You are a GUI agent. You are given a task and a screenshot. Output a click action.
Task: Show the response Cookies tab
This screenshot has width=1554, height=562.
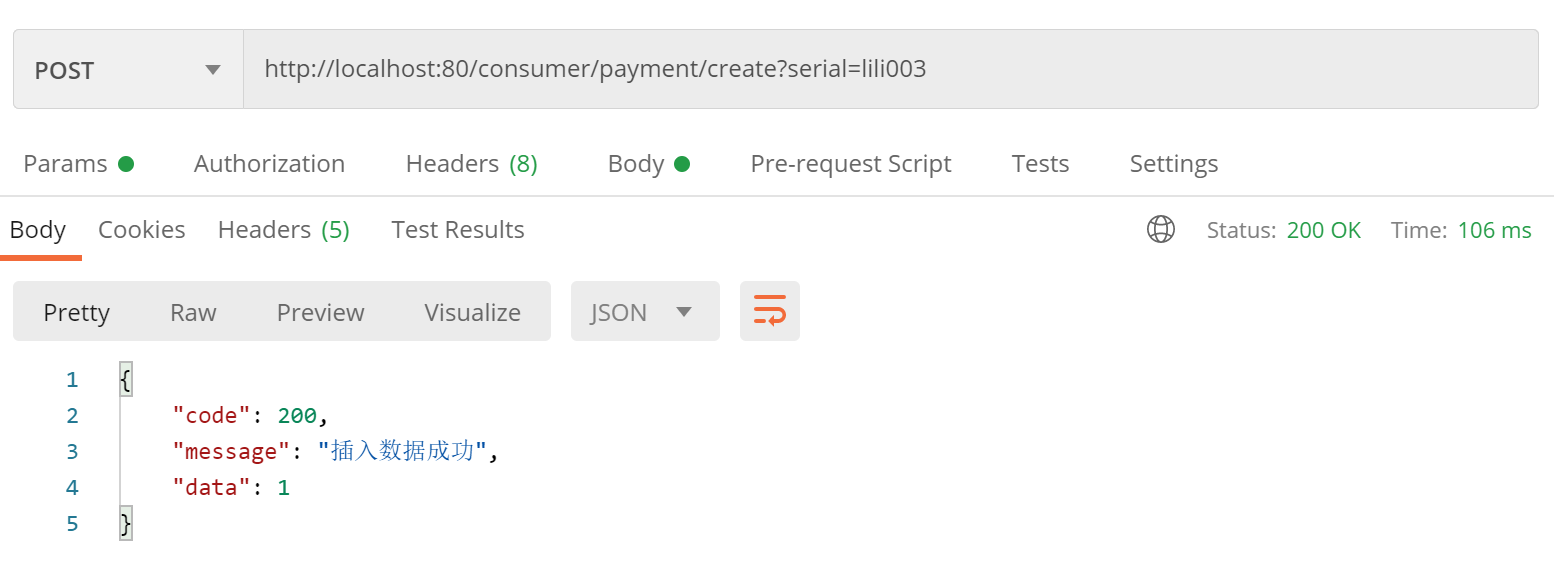[142, 229]
